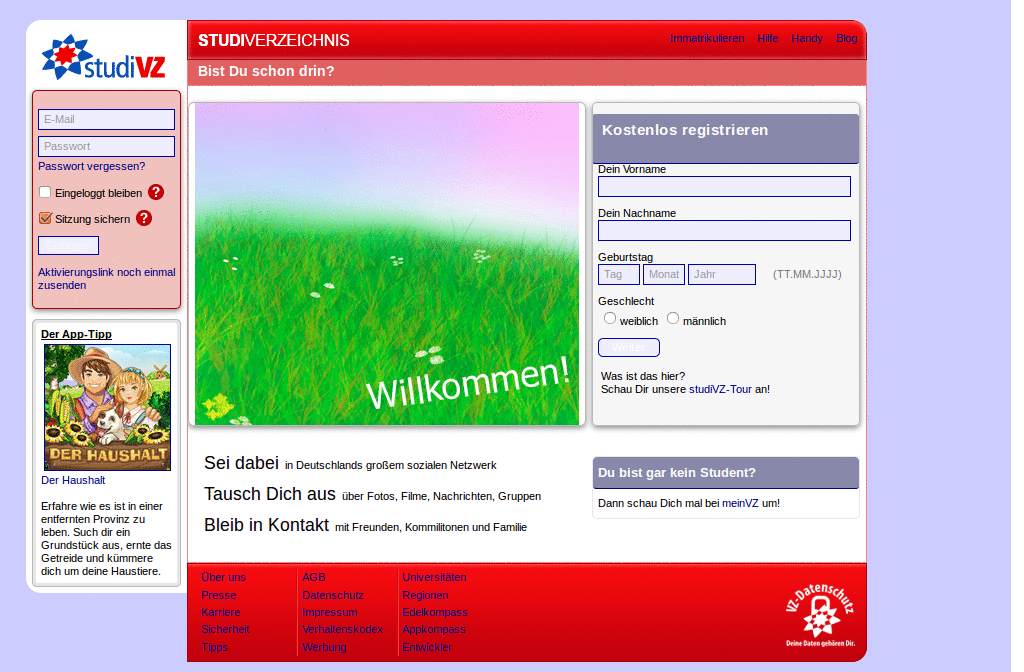Open Immatrikulieren in the top navigation
Image resolution: width=1024 pixels, height=672 pixels.
[707, 39]
